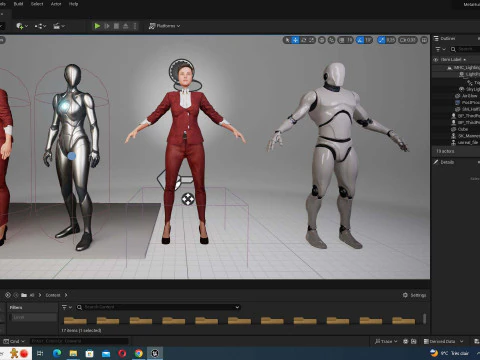
Task: Toggle the visibility eye column in Outliner
Action: click(435, 60)
